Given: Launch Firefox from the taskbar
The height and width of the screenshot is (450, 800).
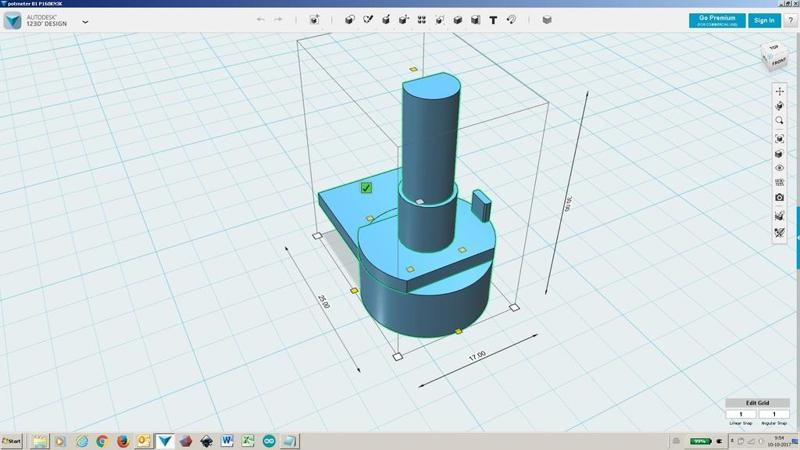Looking at the screenshot, I should [122, 441].
